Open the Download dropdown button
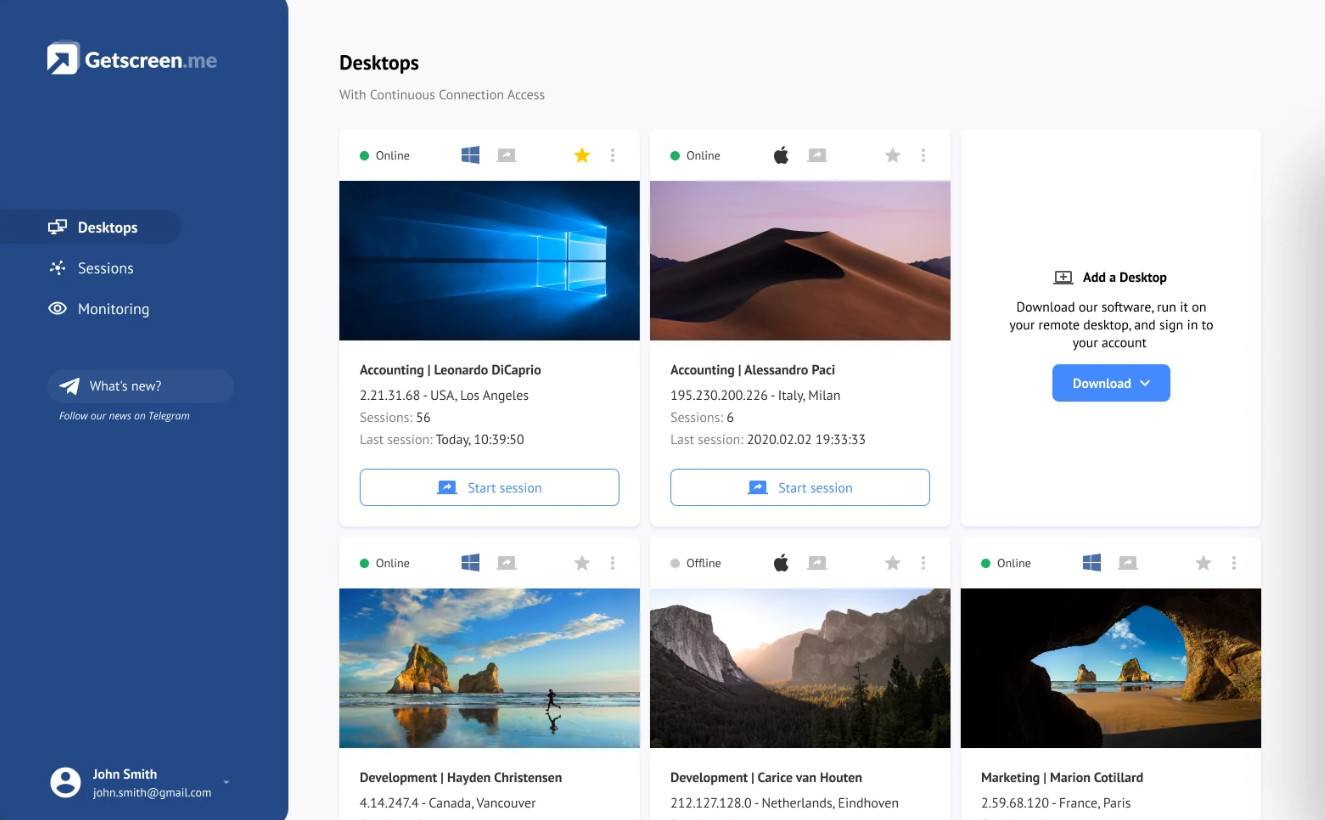 pos(1111,383)
